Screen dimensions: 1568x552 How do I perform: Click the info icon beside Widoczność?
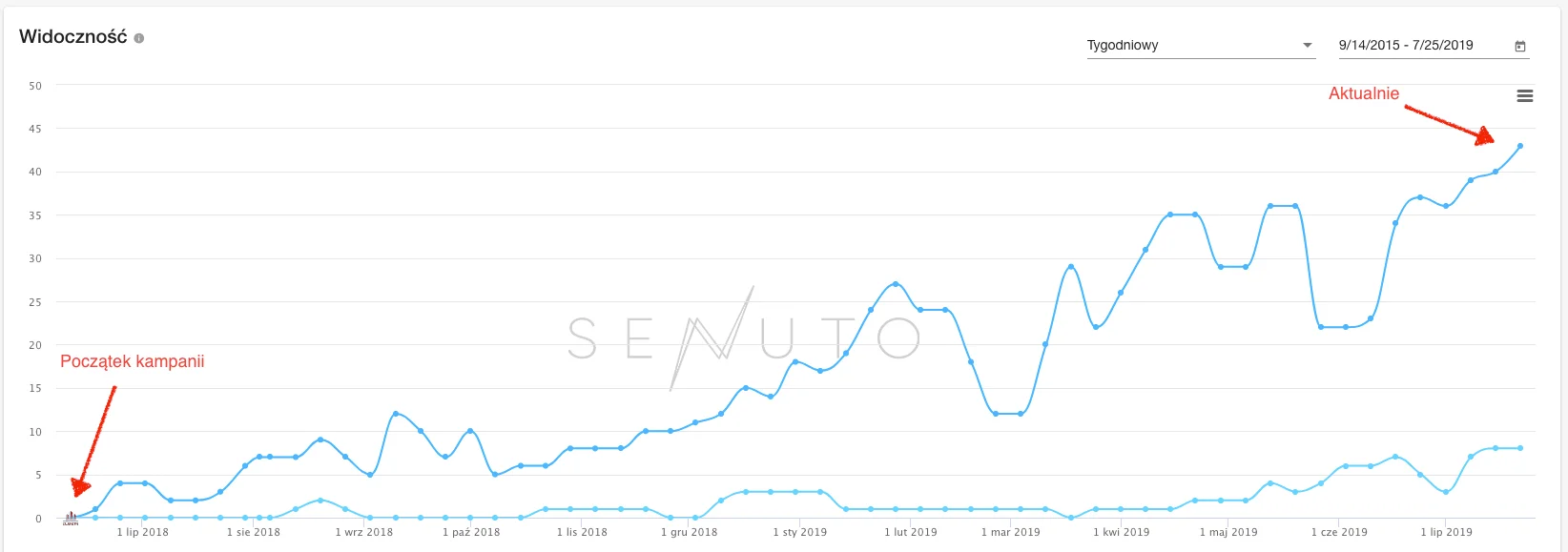pyautogui.click(x=139, y=38)
